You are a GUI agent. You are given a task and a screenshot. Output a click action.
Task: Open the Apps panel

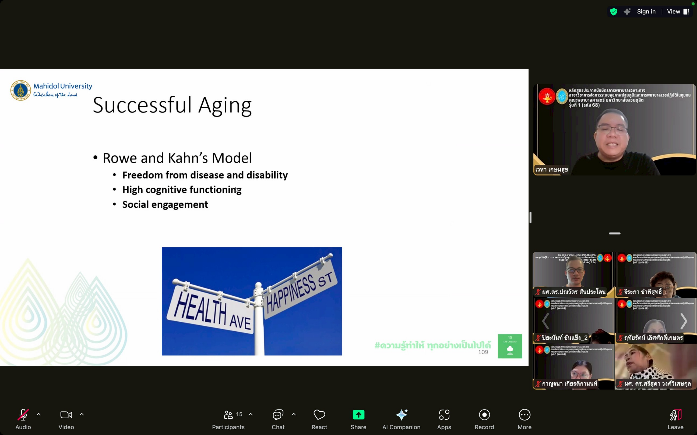[444, 417]
